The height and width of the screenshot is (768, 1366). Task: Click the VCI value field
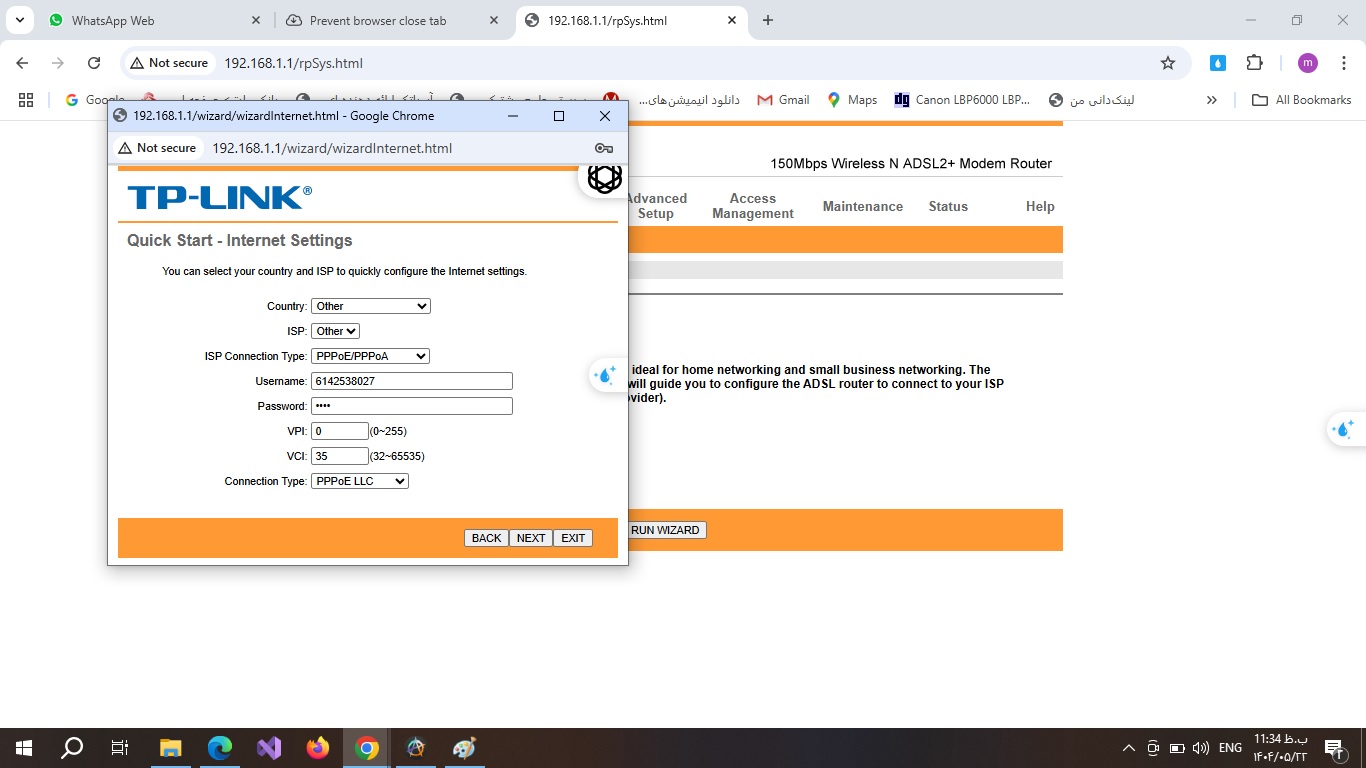[x=340, y=456]
